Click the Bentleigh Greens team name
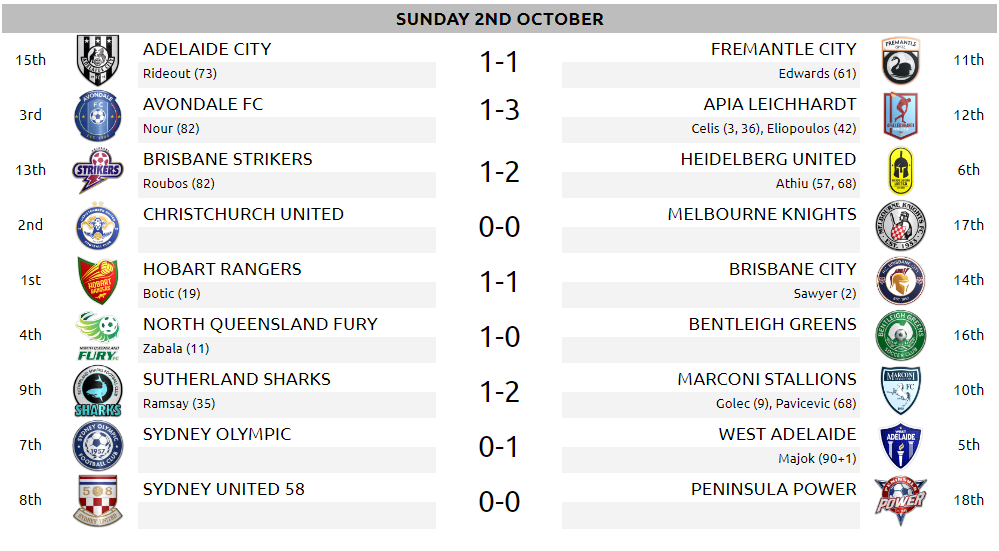 (x=772, y=324)
